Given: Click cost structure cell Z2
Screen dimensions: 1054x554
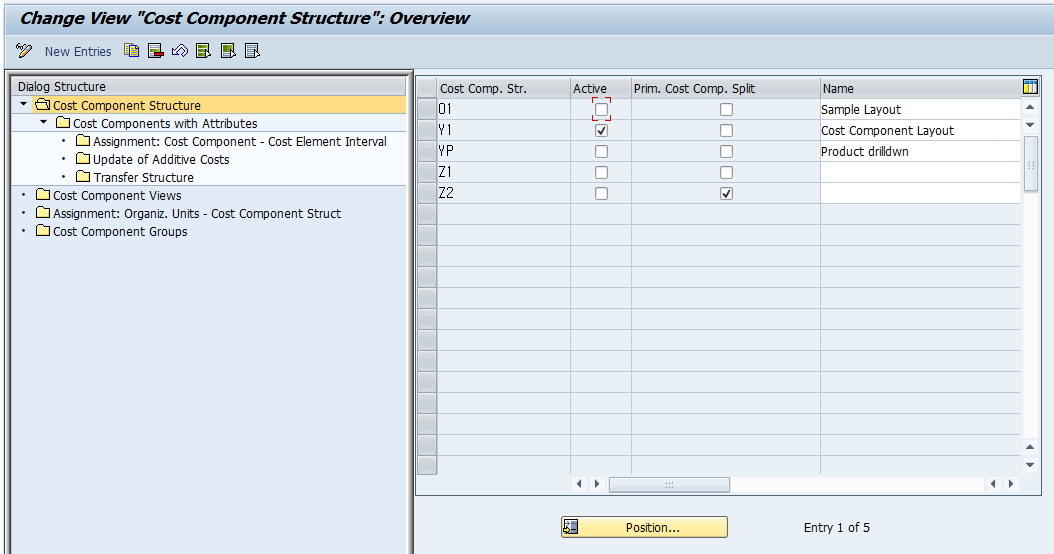Looking at the screenshot, I should click(x=503, y=194).
